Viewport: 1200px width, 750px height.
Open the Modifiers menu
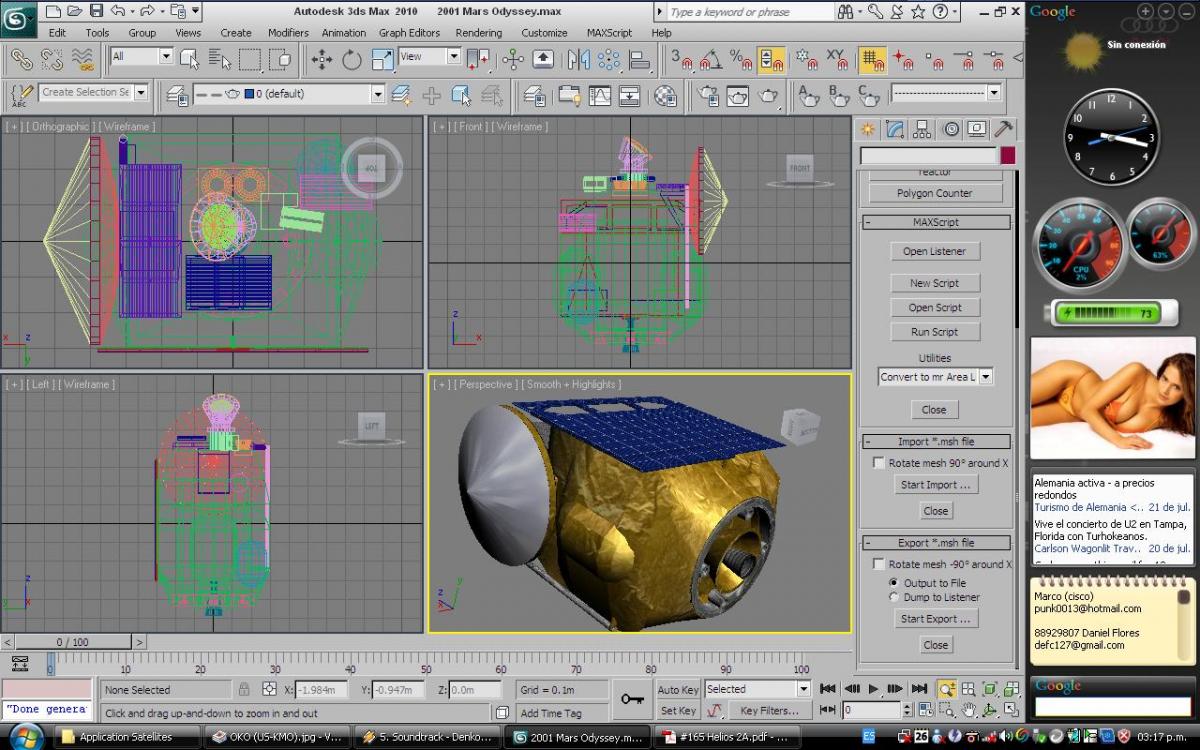(288, 32)
